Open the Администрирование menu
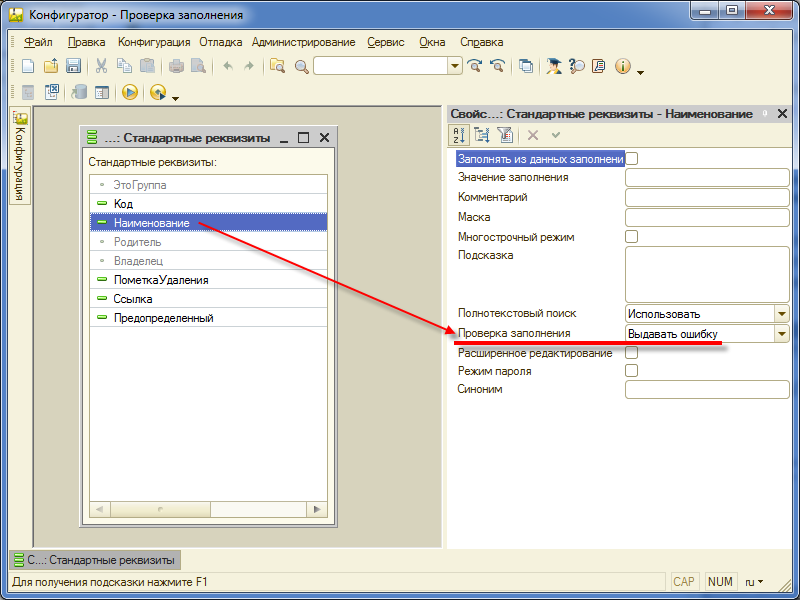This screenshot has width=800, height=600. point(303,42)
